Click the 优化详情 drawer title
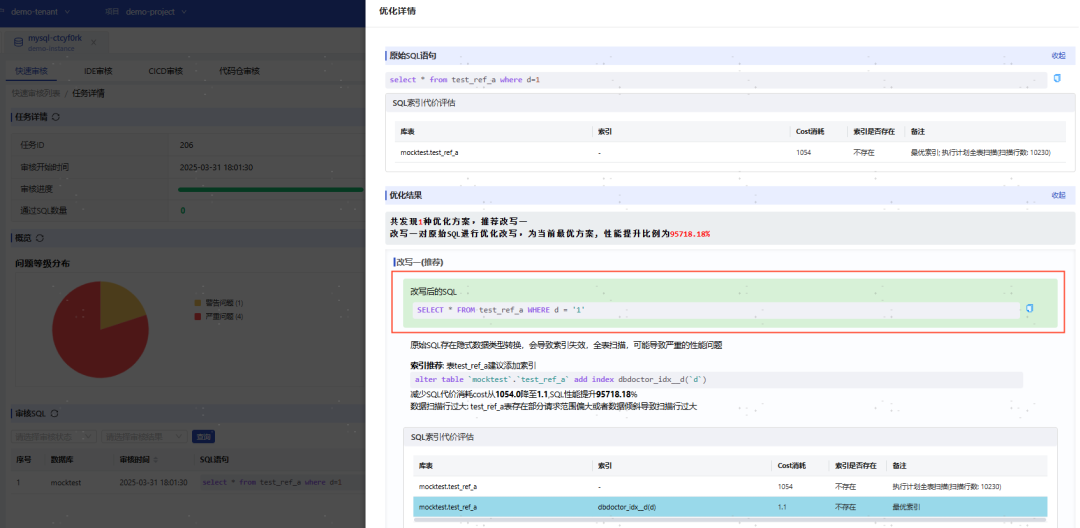1080x528 pixels. tap(397, 11)
